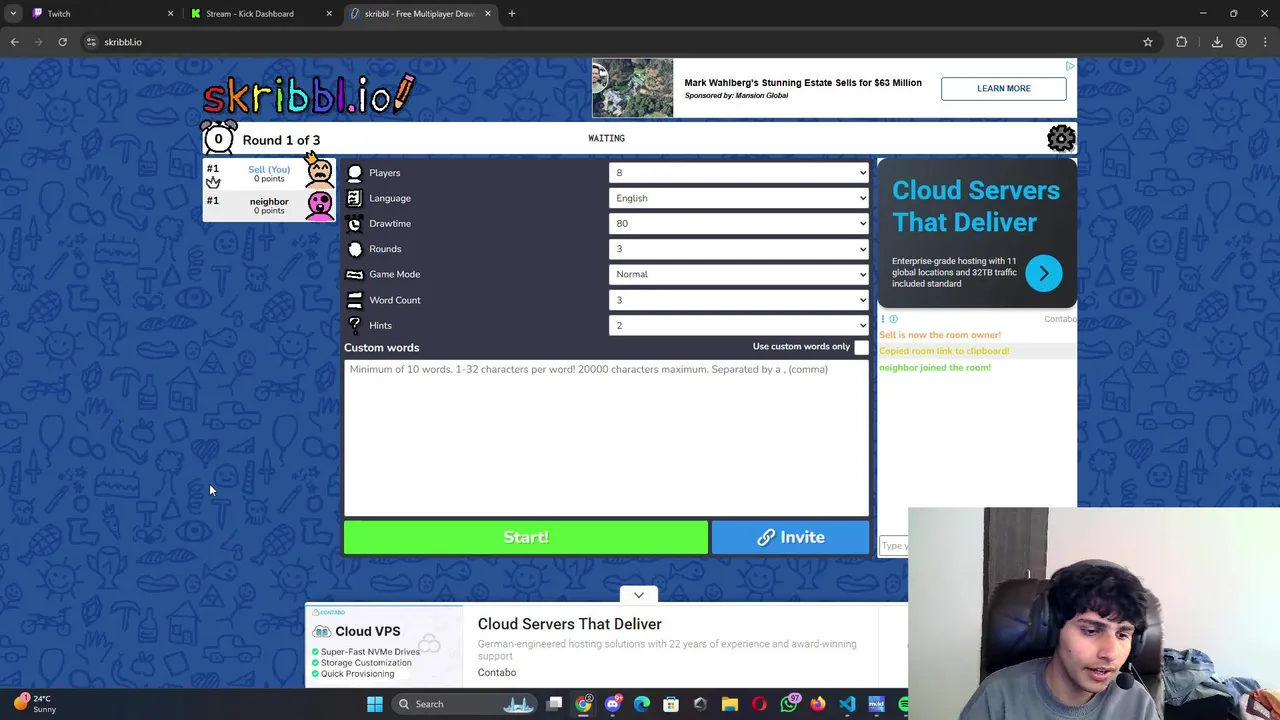Screen dimensions: 1280x720
Task: Go back with the browser back arrow
Action: [x=15, y=42]
